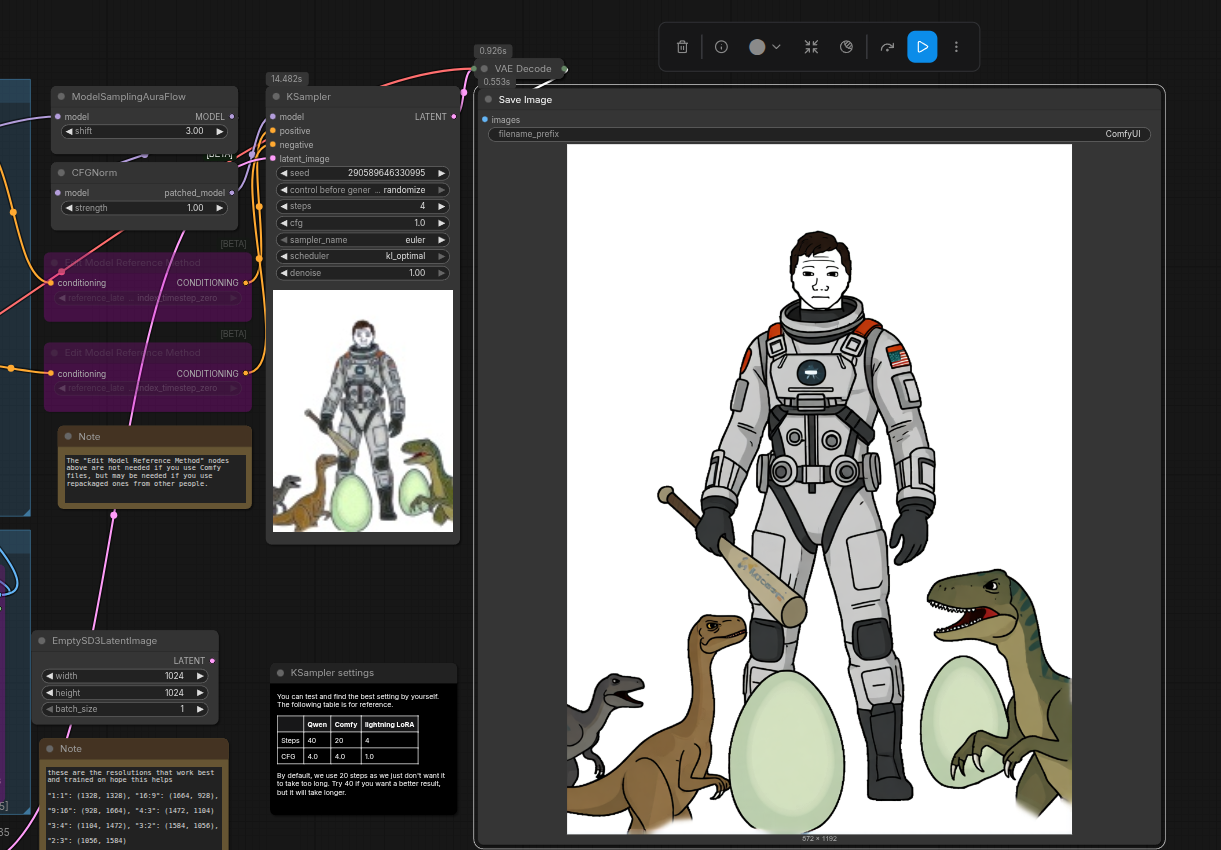Open node info from toolbar
Screen dimensions: 1221x850
coord(721,47)
